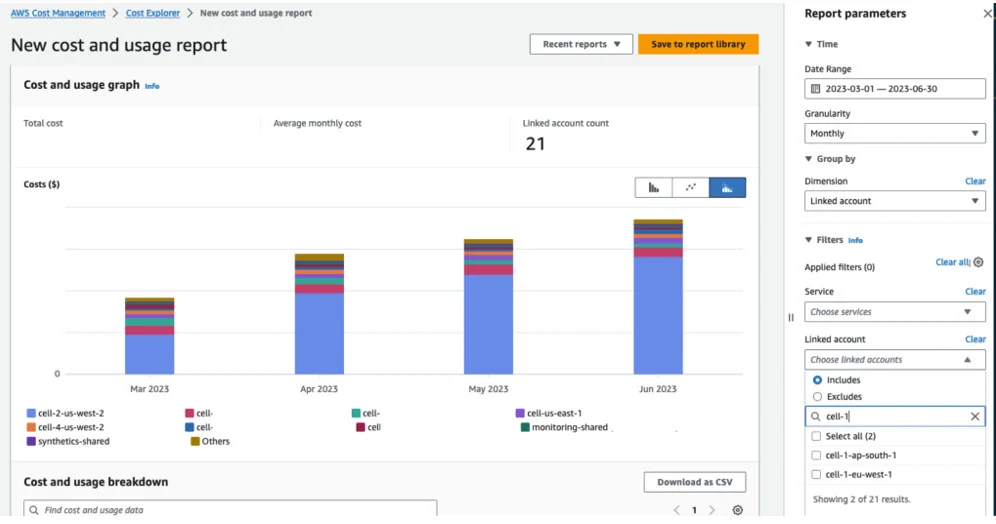
Task: Collapse the Time section
Action: (x=809, y=44)
